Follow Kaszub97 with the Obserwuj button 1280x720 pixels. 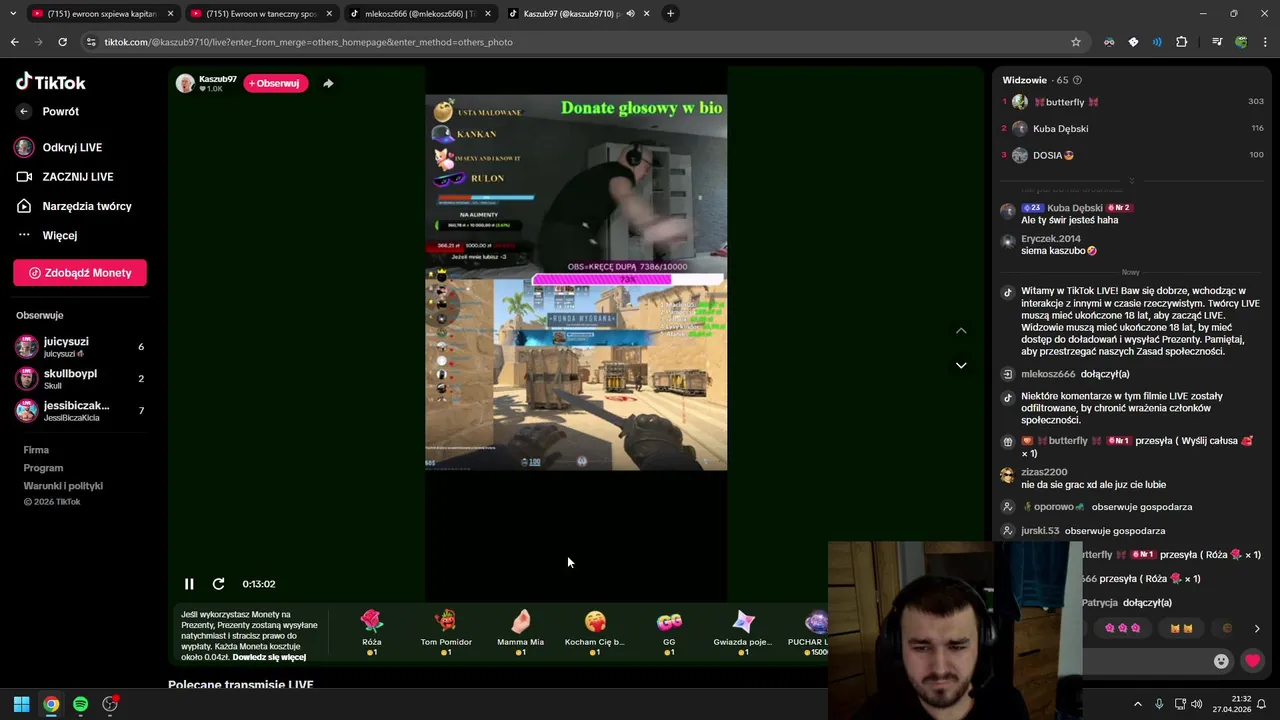(x=275, y=83)
